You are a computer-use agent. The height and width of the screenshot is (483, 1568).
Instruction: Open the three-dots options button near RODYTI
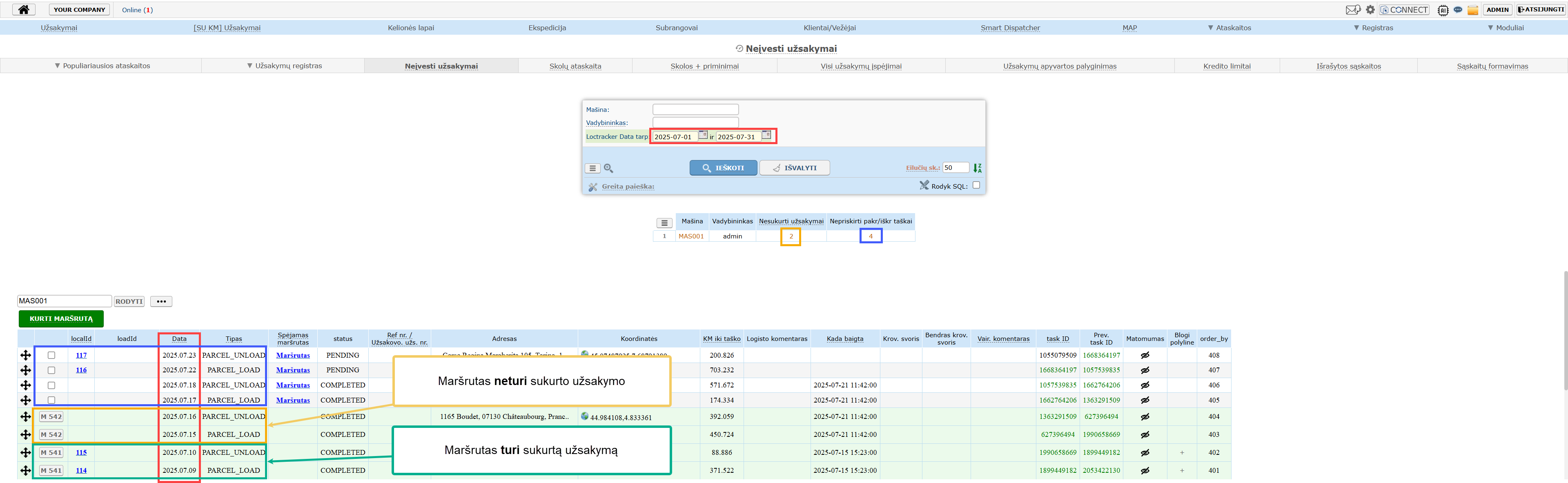click(x=161, y=301)
